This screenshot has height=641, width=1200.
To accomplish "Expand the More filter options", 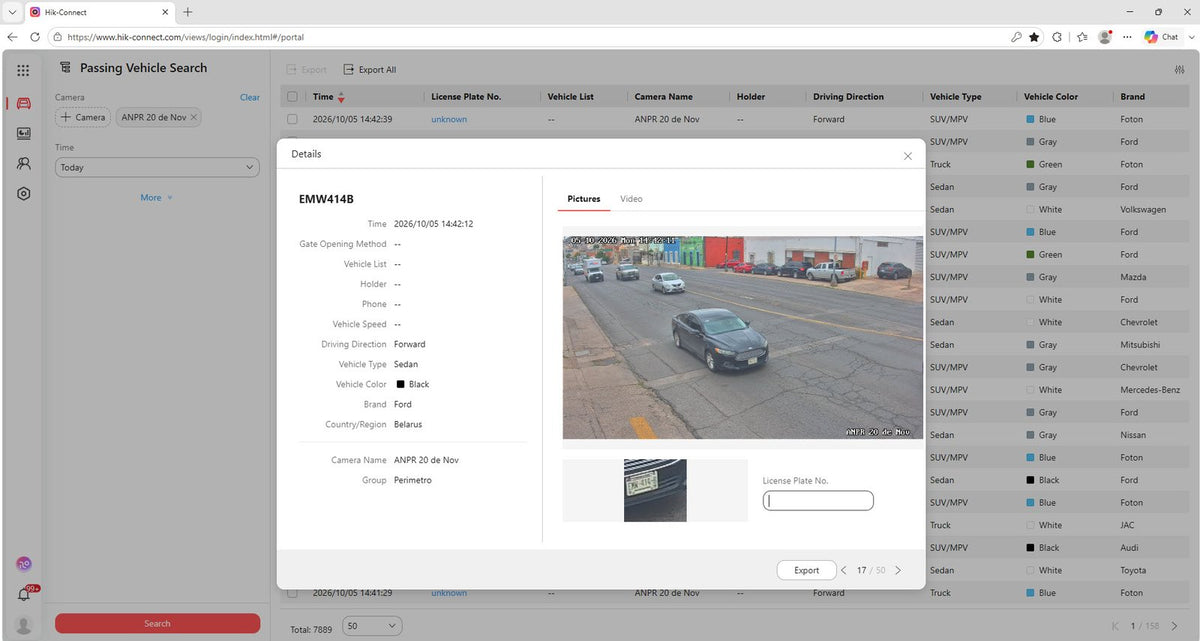I will click(157, 198).
